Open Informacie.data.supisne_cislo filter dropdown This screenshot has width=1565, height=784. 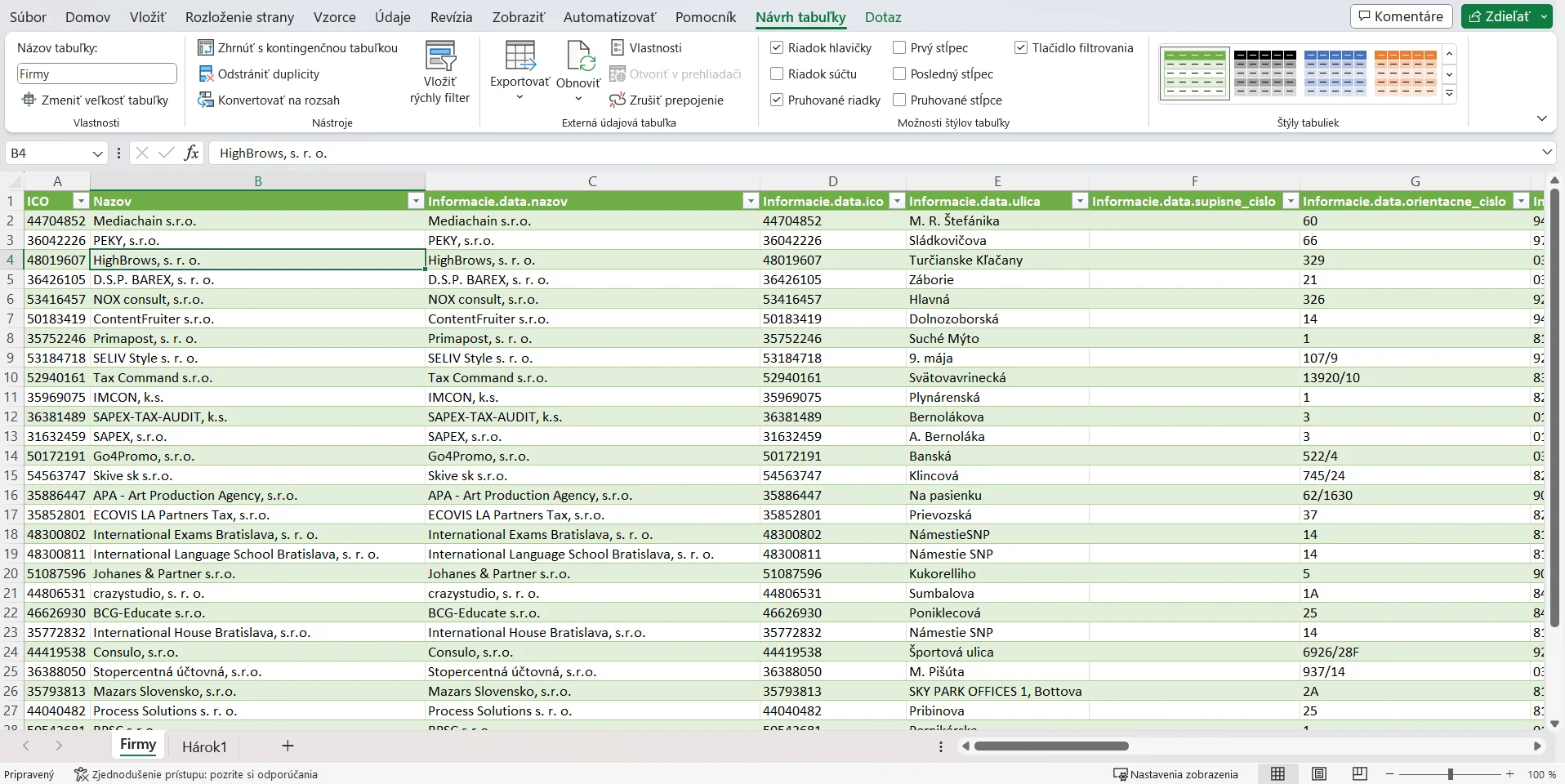(x=1291, y=201)
